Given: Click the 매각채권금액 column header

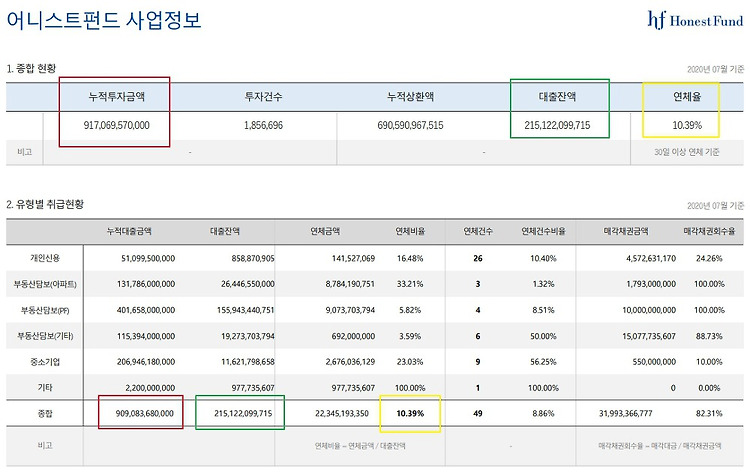Looking at the screenshot, I should click(626, 231).
